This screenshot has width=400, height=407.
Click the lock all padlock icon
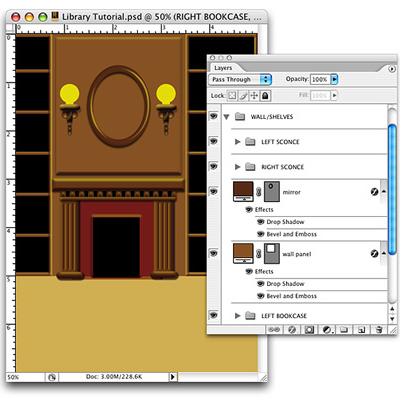click(x=265, y=96)
